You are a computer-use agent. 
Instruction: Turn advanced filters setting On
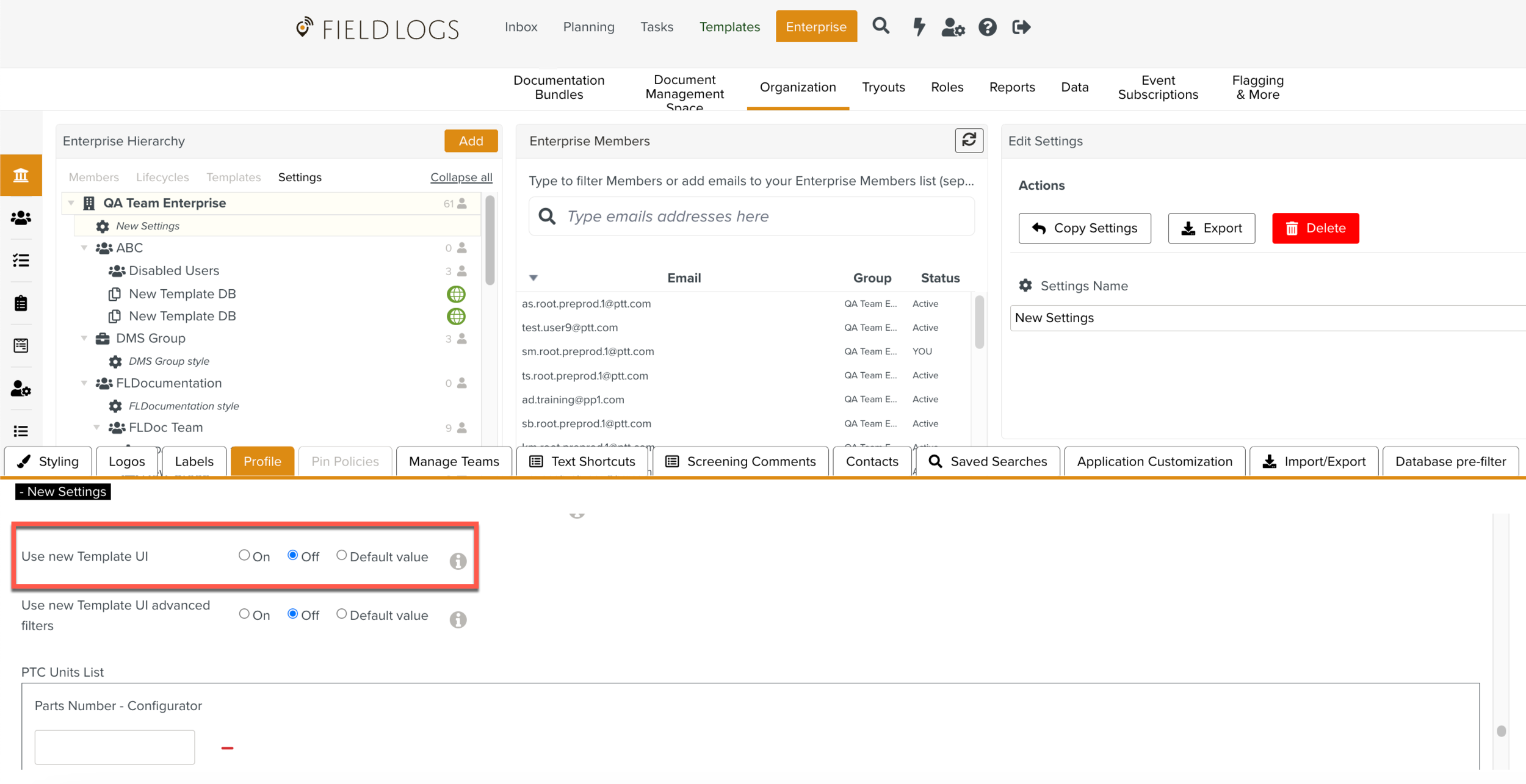244,614
